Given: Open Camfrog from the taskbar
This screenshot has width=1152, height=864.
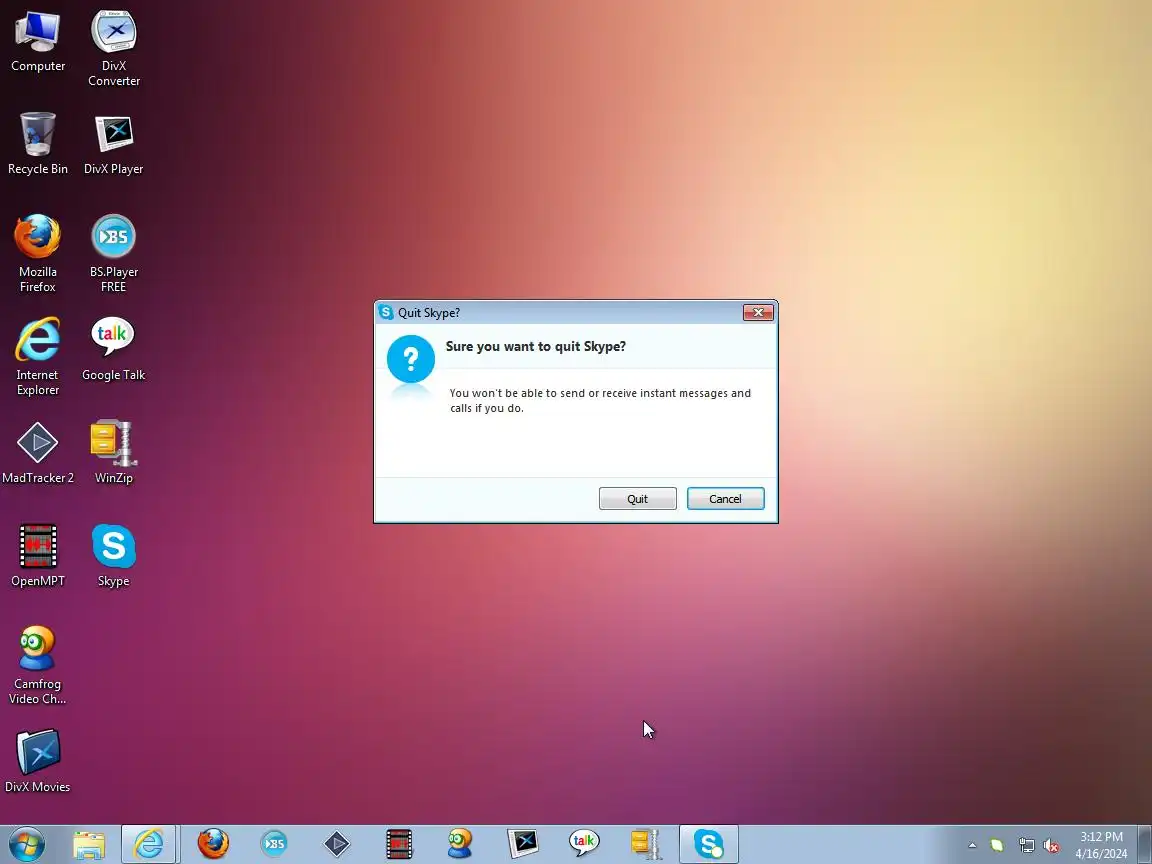Looking at the screenshot, I should coord(461,844).
